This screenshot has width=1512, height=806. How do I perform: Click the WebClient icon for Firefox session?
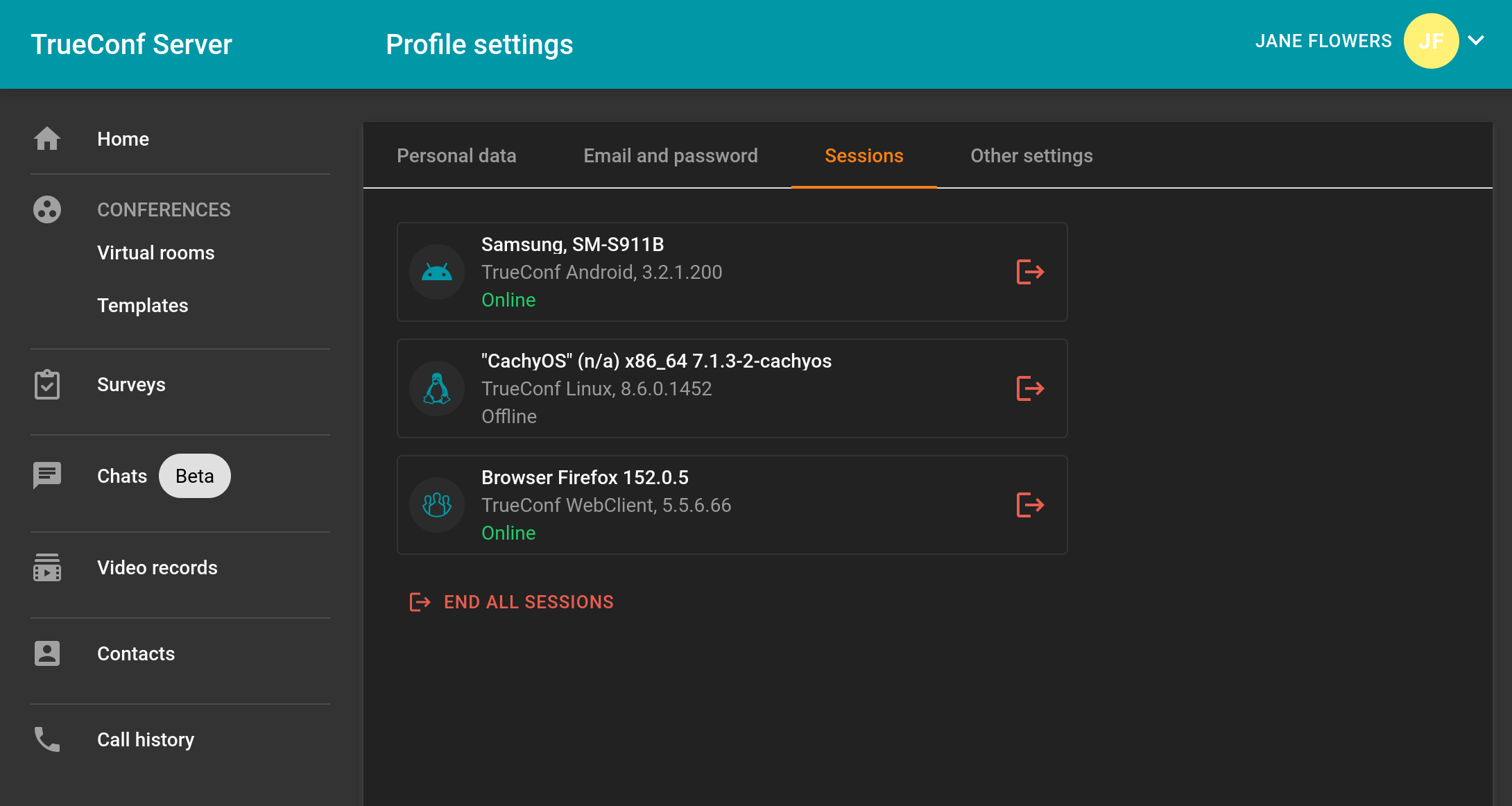[437, 505]
